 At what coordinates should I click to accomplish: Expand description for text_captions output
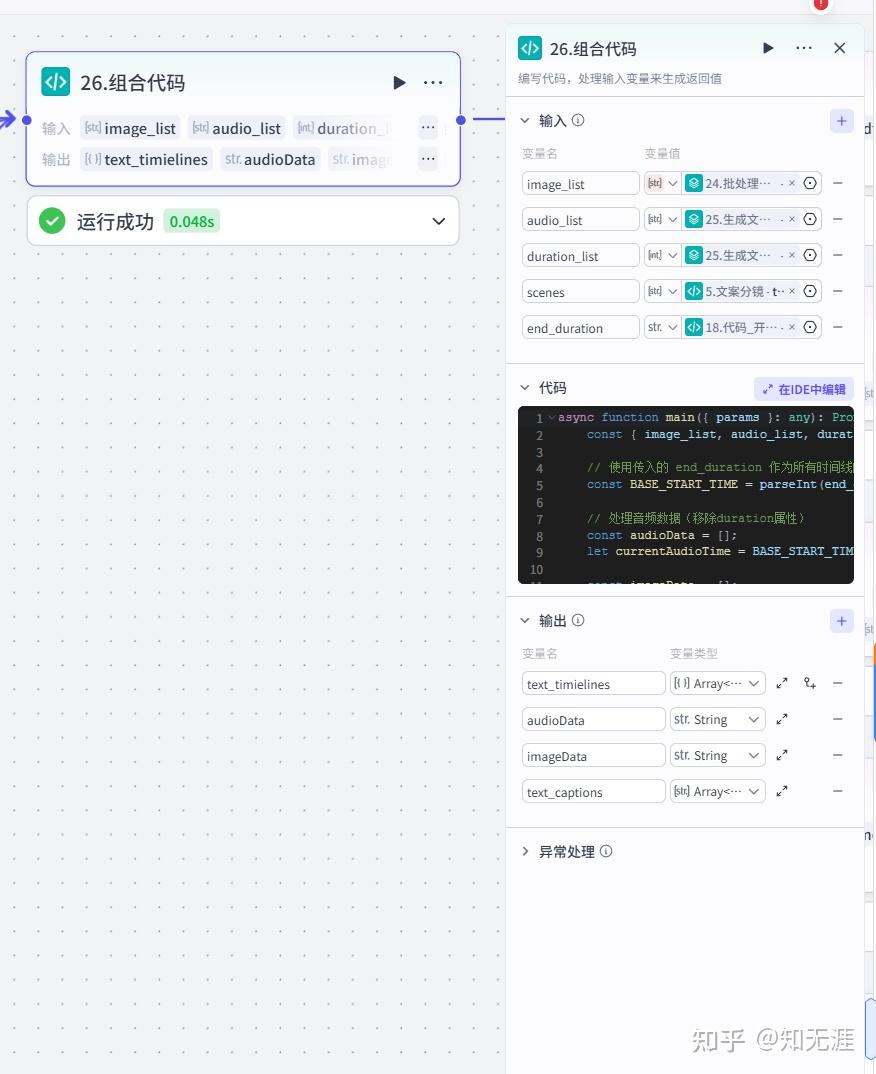tap(781, 791)
